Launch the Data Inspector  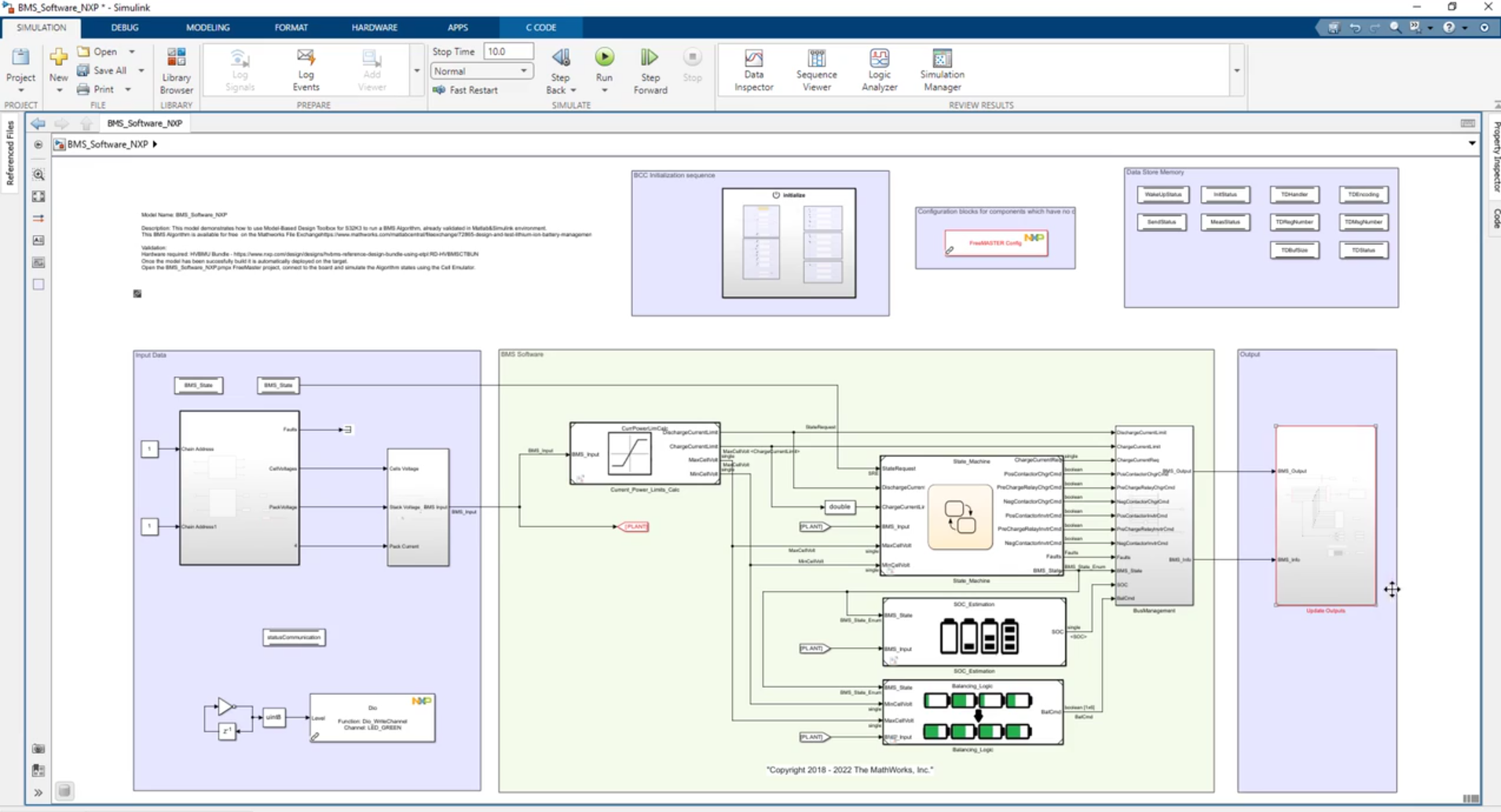click(x=752, y=69)
